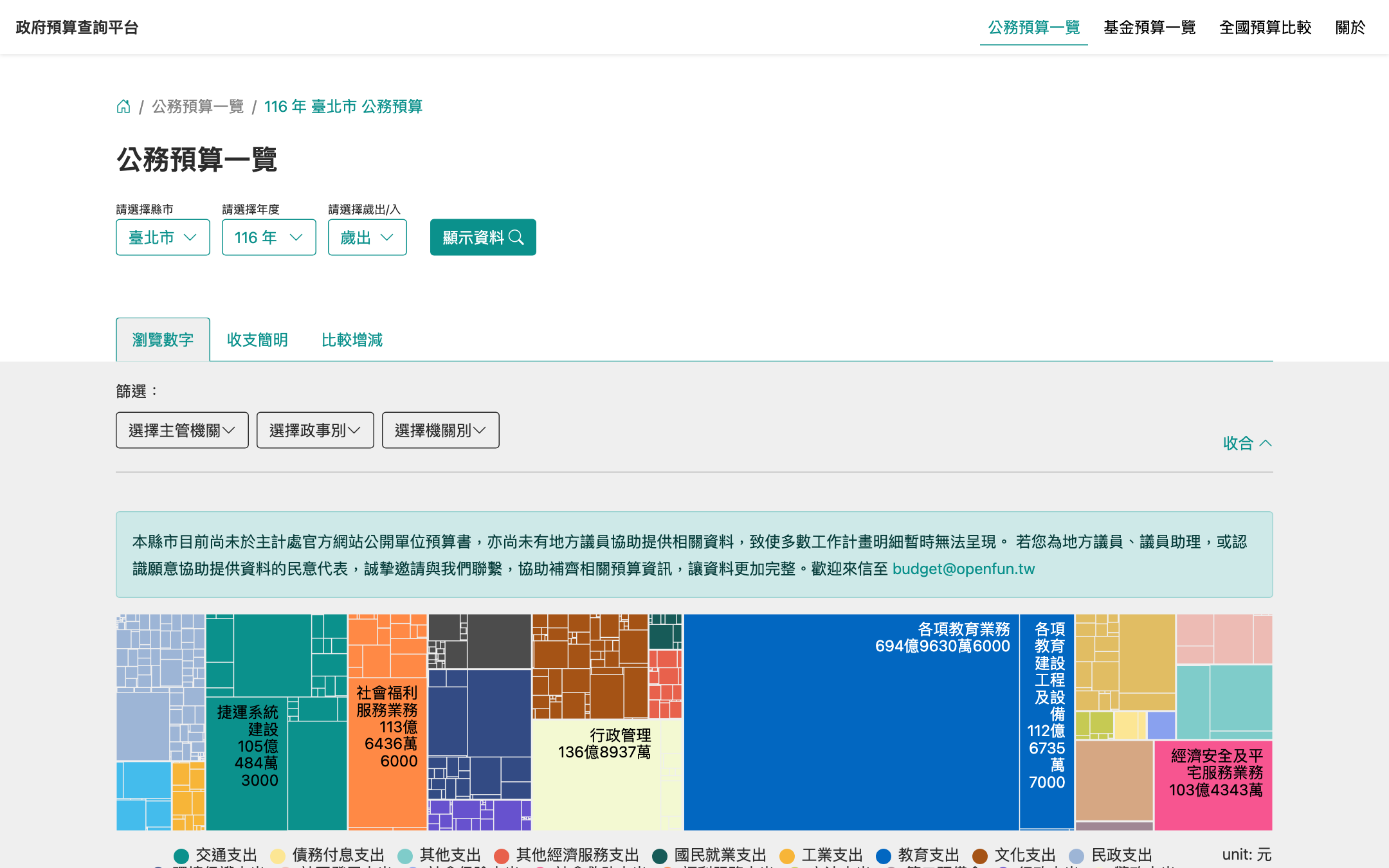1389x868 pixels.
Task: Open 全國預算比較 in top navigation
Action: click(1266, 28)
